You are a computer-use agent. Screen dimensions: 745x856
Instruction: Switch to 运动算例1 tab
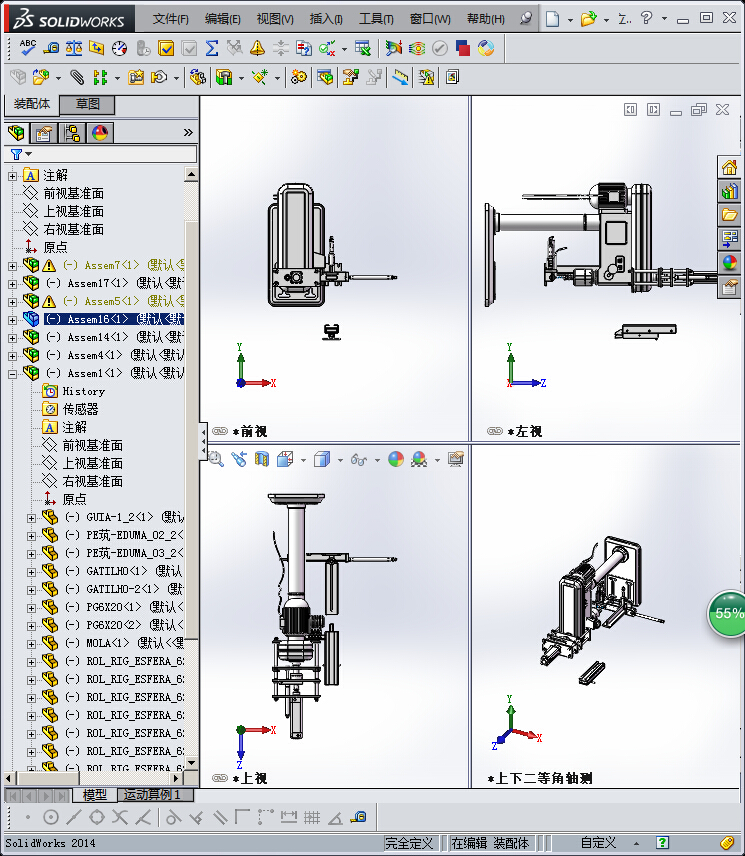pos(156,795)
